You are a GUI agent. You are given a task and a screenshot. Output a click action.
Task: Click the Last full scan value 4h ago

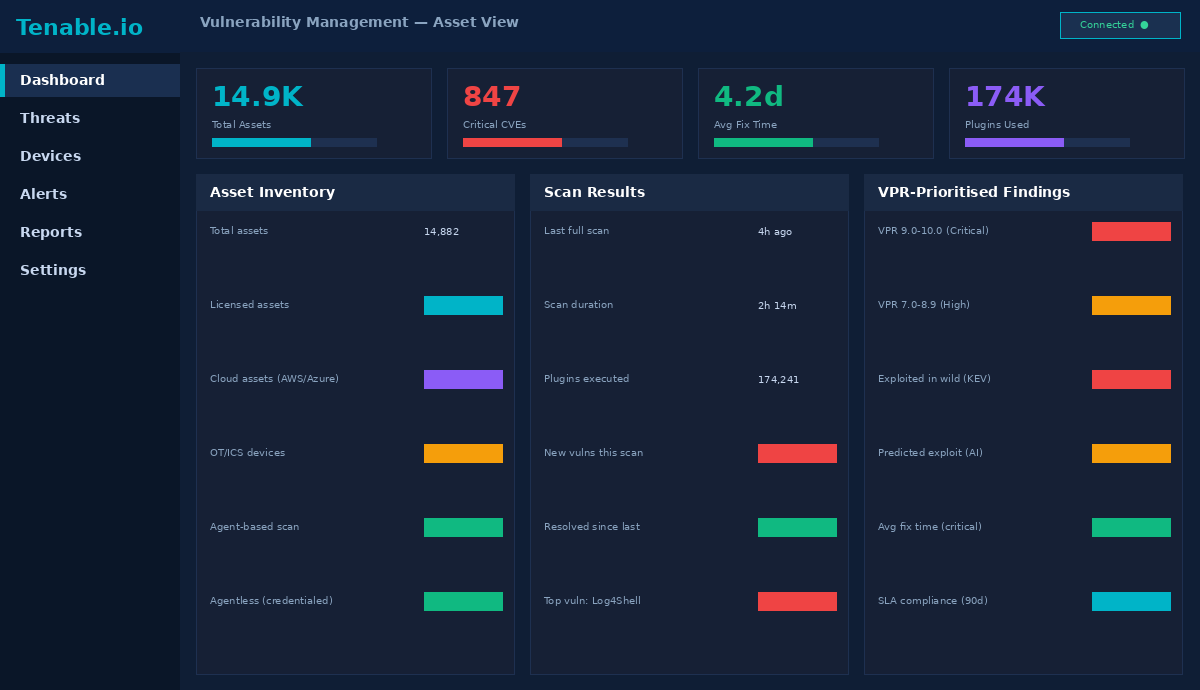(775, 232)
